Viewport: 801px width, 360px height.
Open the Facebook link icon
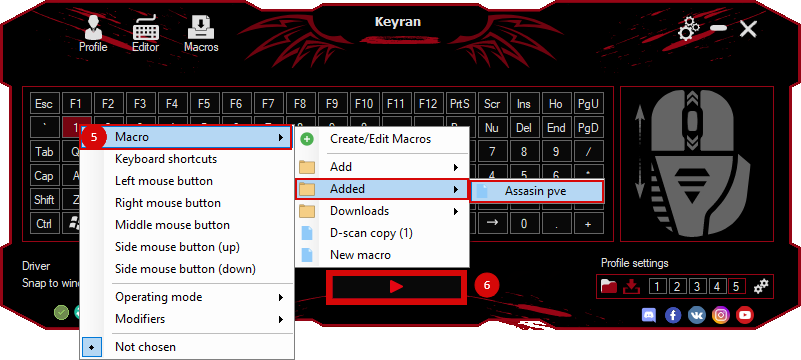click(673, 315)
